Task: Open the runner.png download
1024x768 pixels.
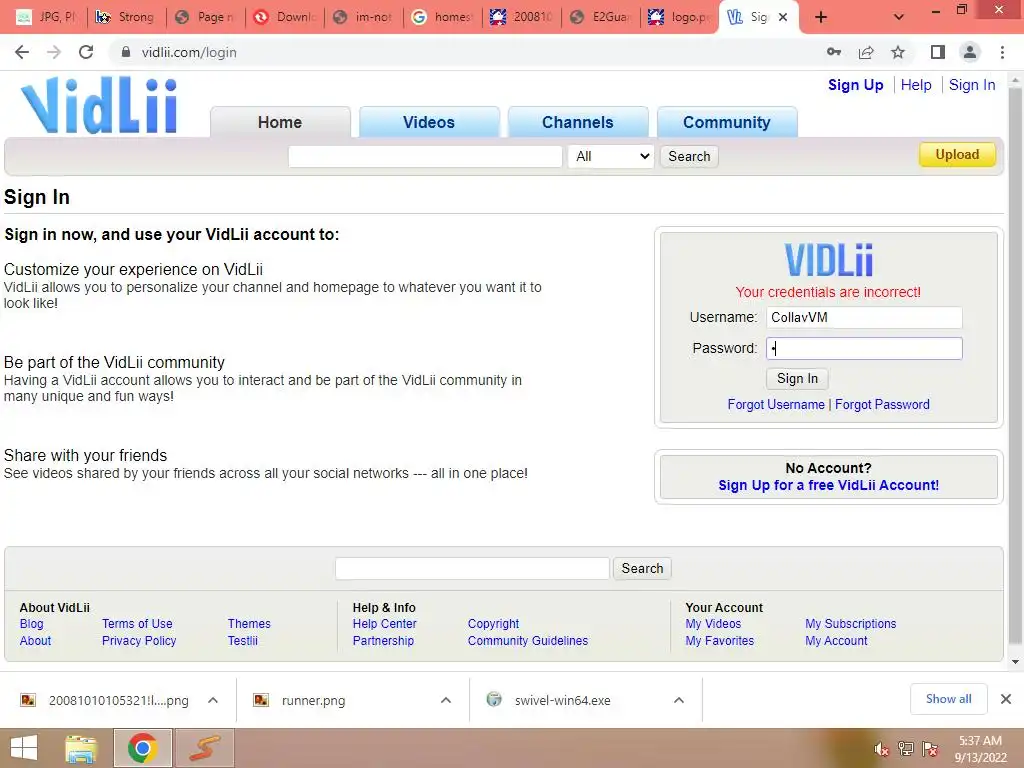Action: click(x=313, y=700)
